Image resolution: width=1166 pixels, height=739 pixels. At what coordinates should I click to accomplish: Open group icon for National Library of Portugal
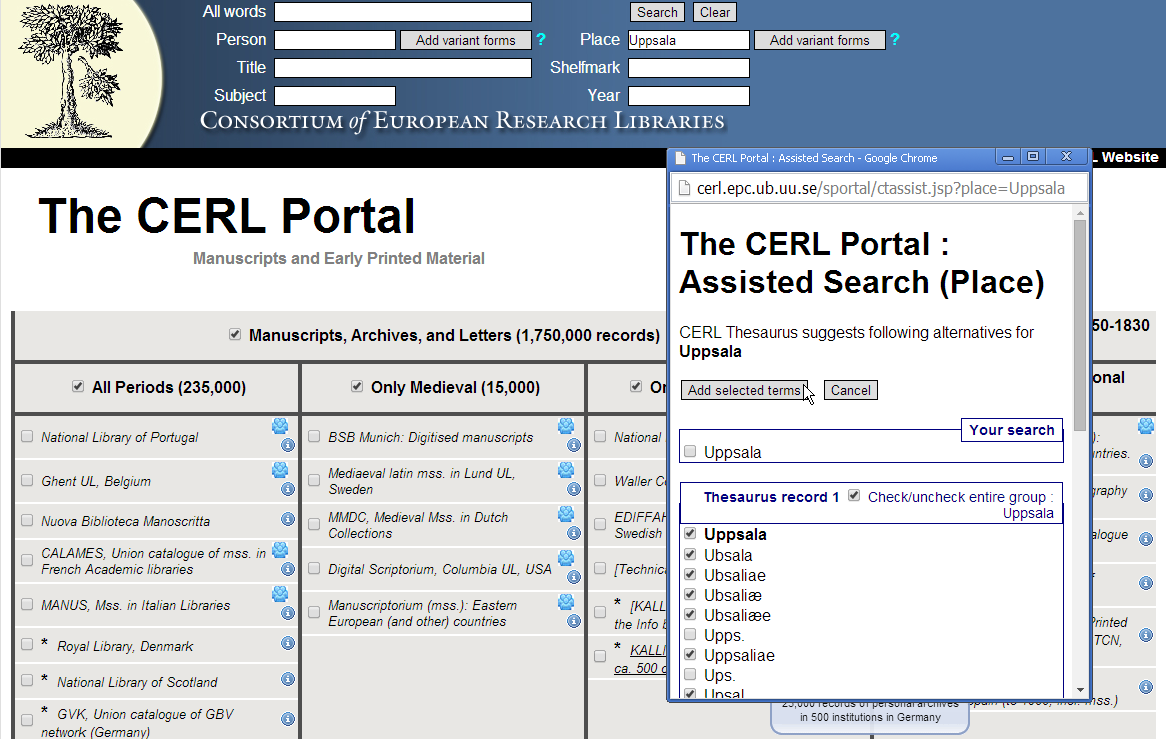280,426
